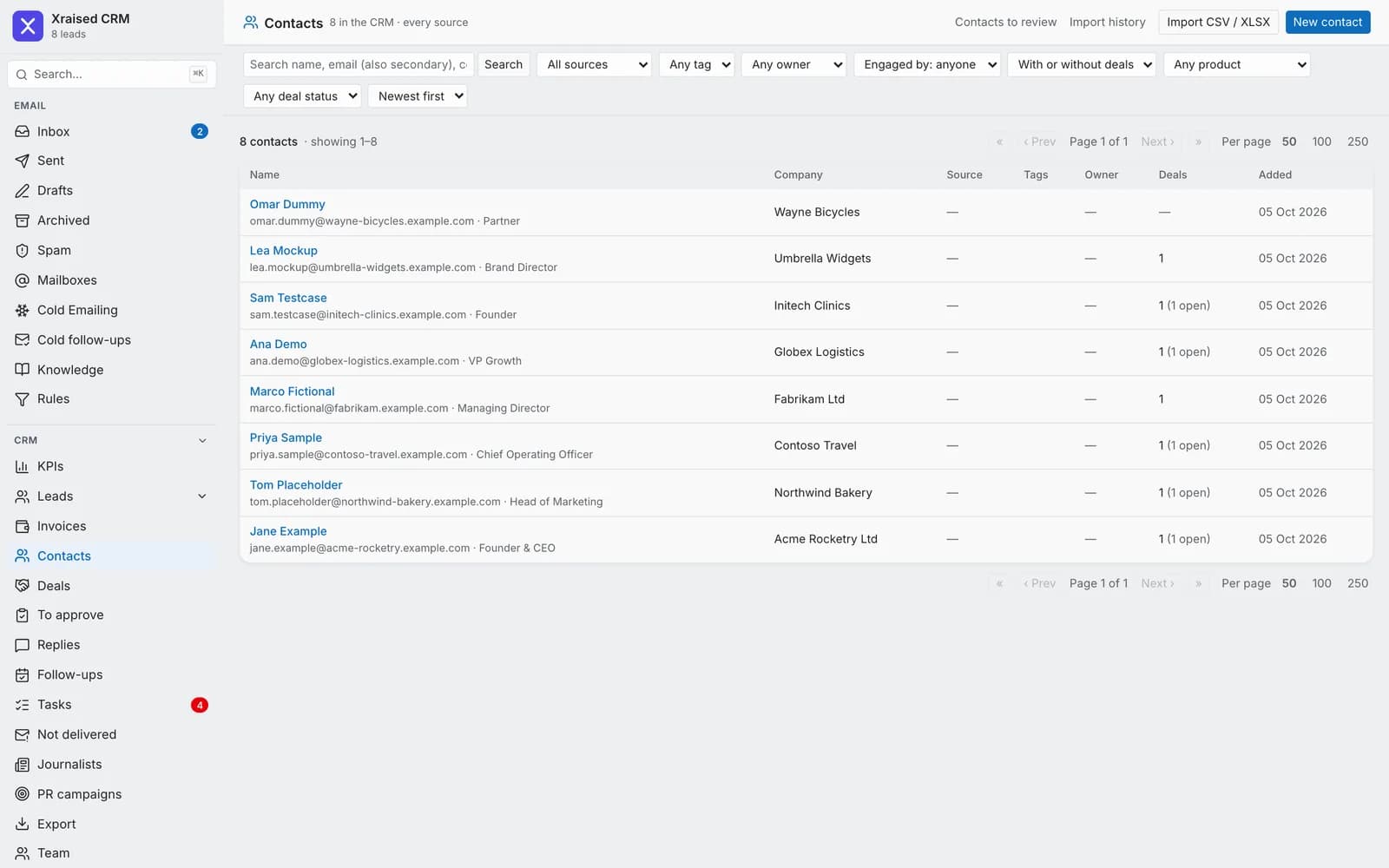The height and width of the screenshot is (868, 1389).
Task: Click the Deals handshake icon
Action: click(23, 586)
